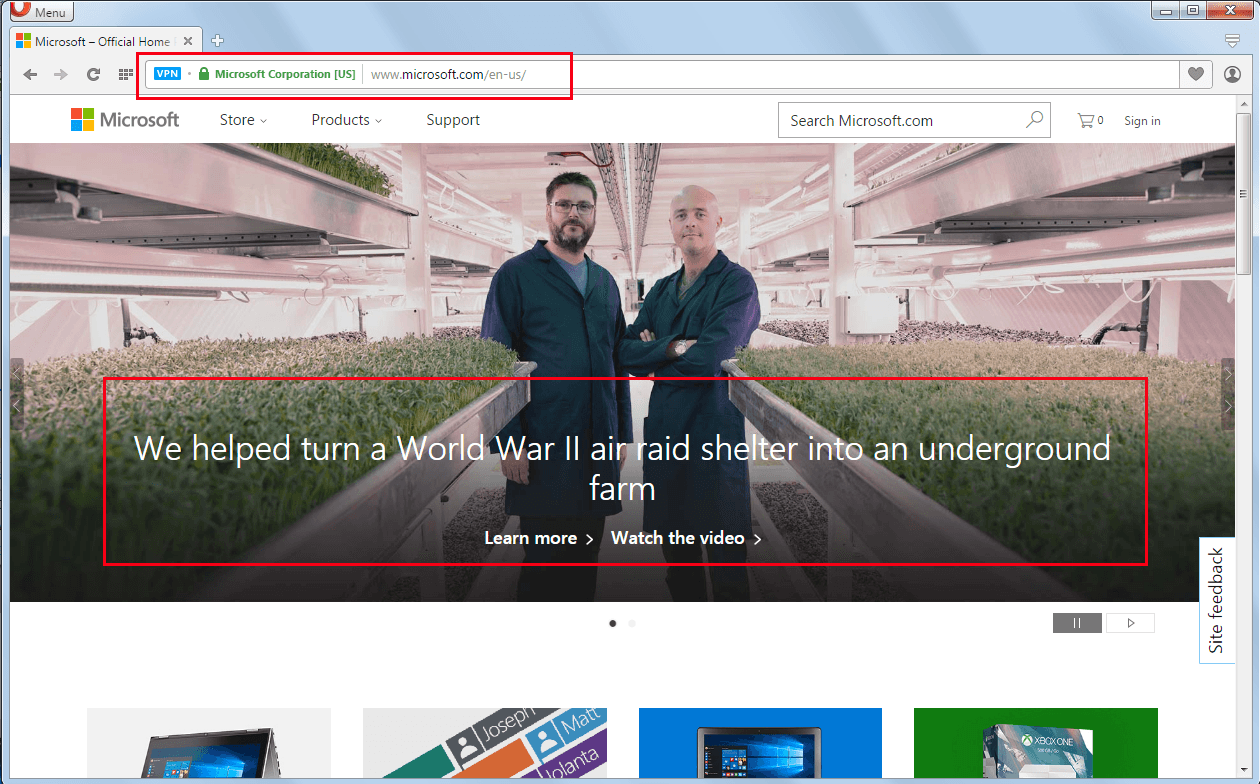Expand the Store dropdown menu
Image resolution: width=1260 pixels, height=784 pixels.
coord(243,120)
